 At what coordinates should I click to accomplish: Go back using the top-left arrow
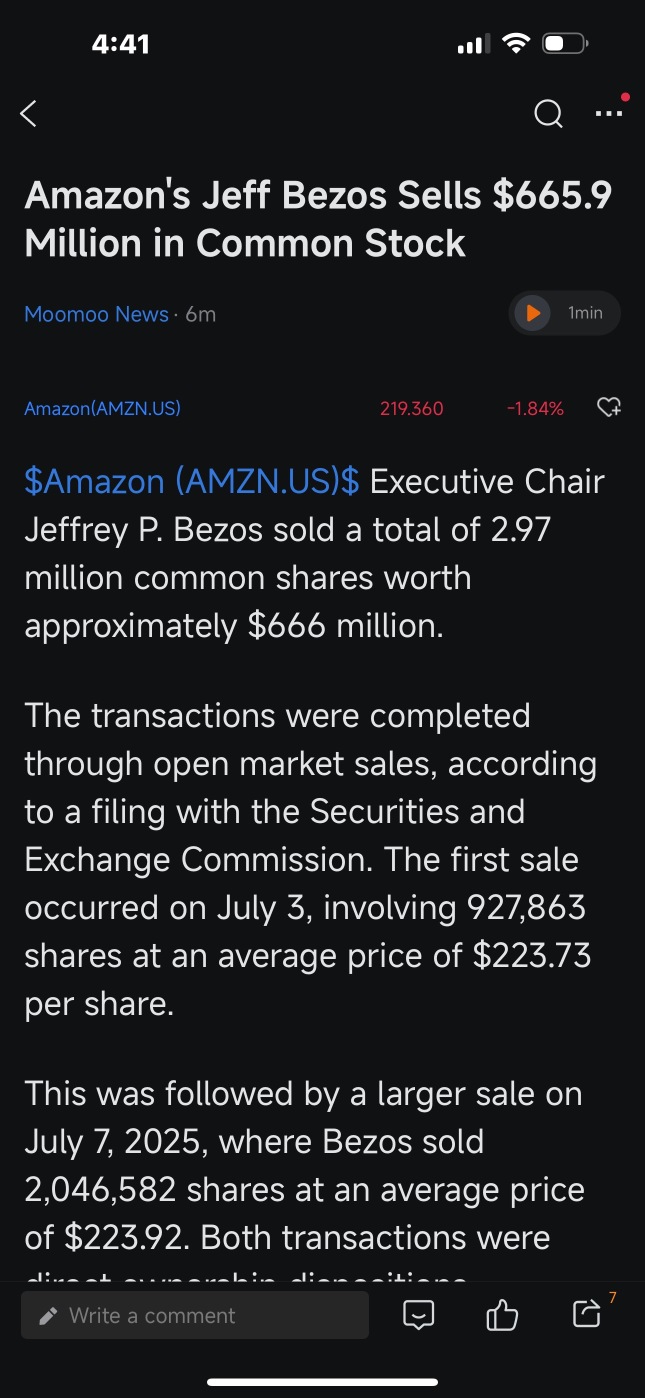tap(28, 114)
